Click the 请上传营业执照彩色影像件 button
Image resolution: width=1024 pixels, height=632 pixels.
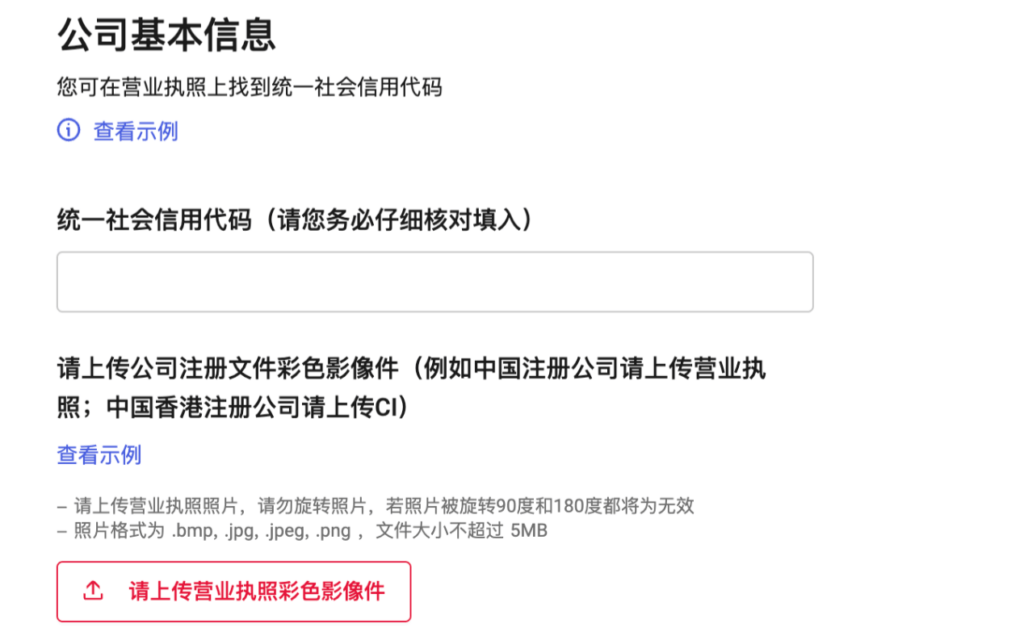click(233, 591)
